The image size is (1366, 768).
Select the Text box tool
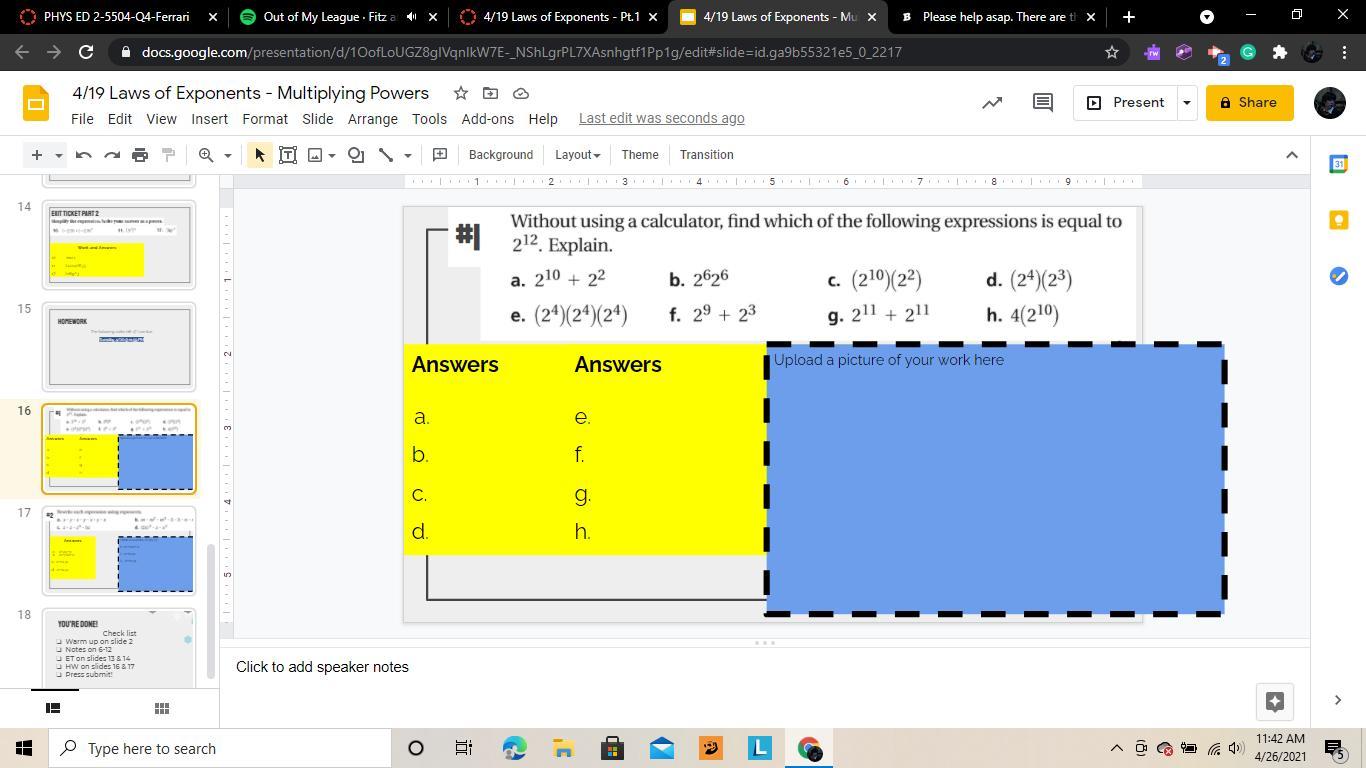(x=287, y=155)
